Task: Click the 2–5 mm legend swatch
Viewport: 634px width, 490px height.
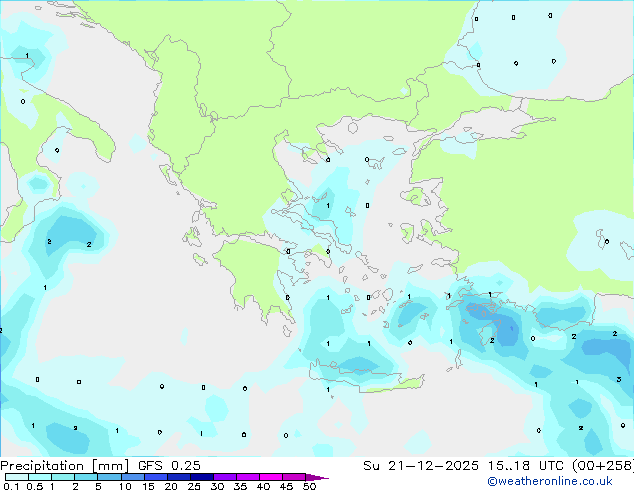Action: (86, 477)
